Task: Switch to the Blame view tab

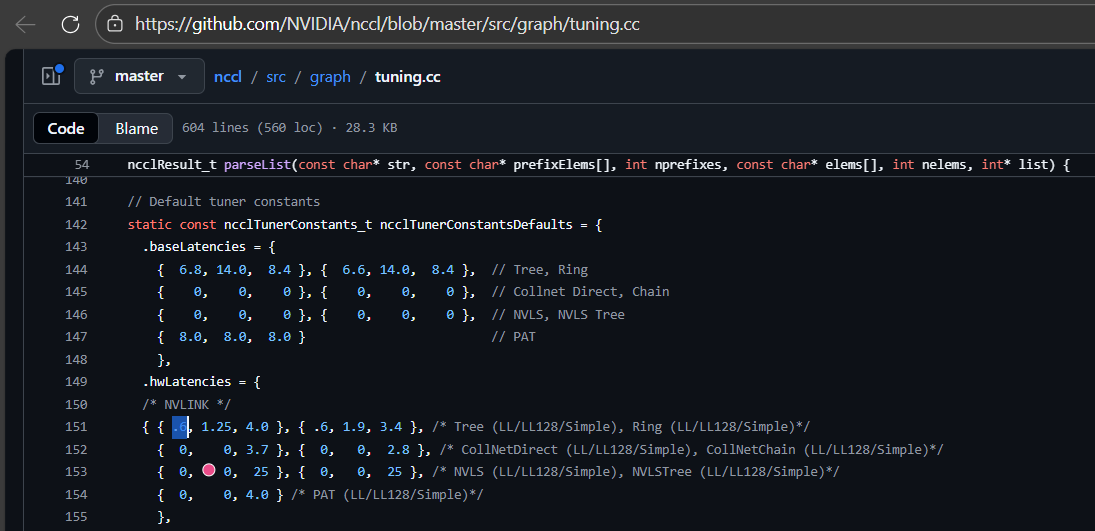Action: point(136,128)
